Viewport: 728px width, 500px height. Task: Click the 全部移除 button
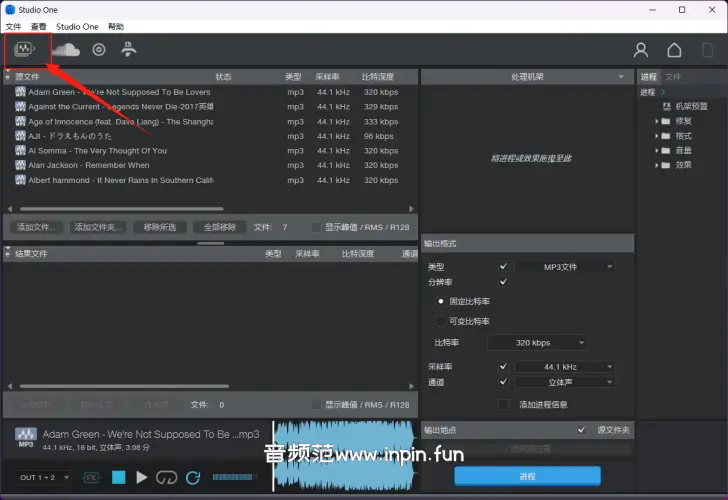coord(220,227)
